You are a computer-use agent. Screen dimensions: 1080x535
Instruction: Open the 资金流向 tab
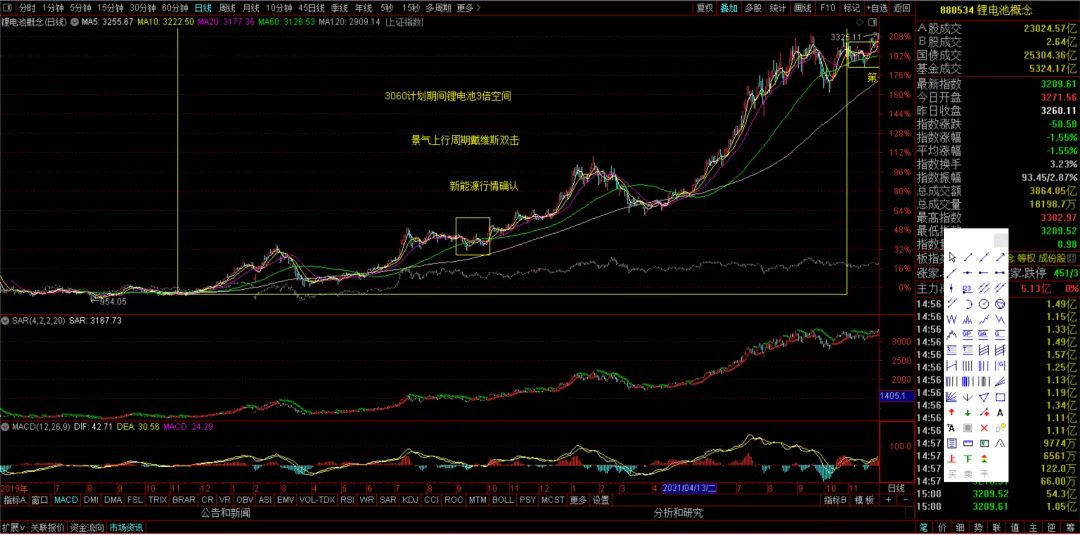point(86,527)
